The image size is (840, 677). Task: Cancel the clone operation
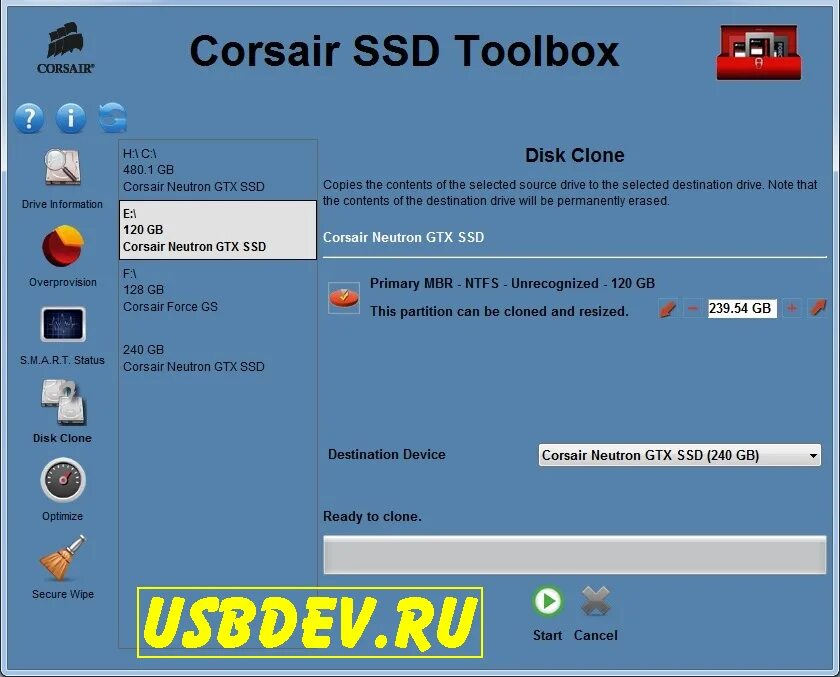tap(596, 614)
